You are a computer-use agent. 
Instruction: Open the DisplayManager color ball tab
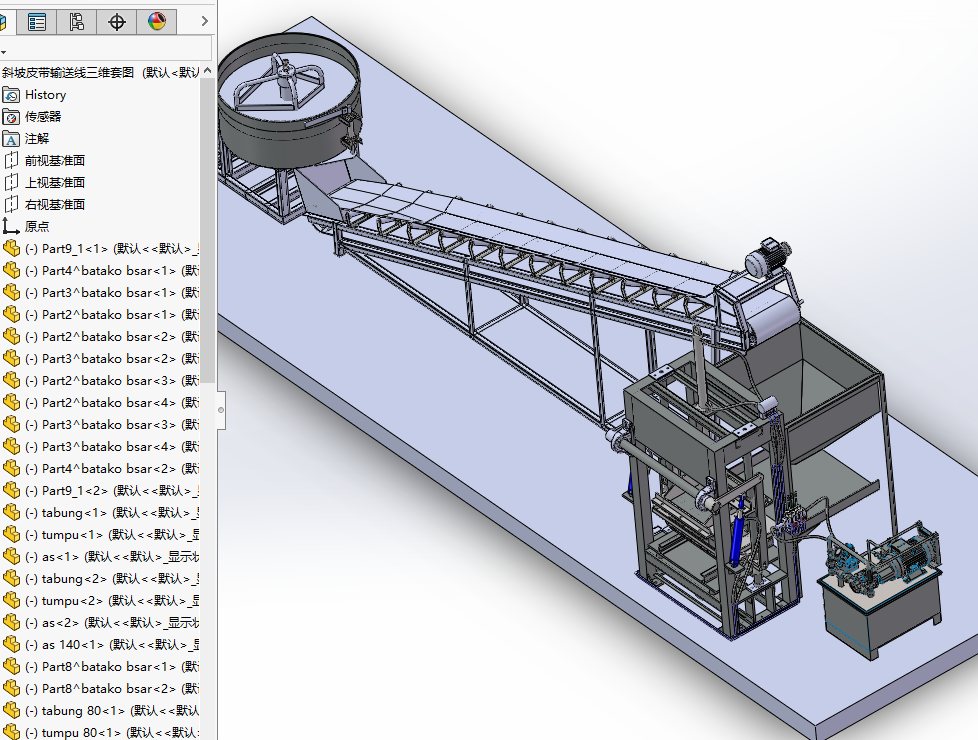157,22
